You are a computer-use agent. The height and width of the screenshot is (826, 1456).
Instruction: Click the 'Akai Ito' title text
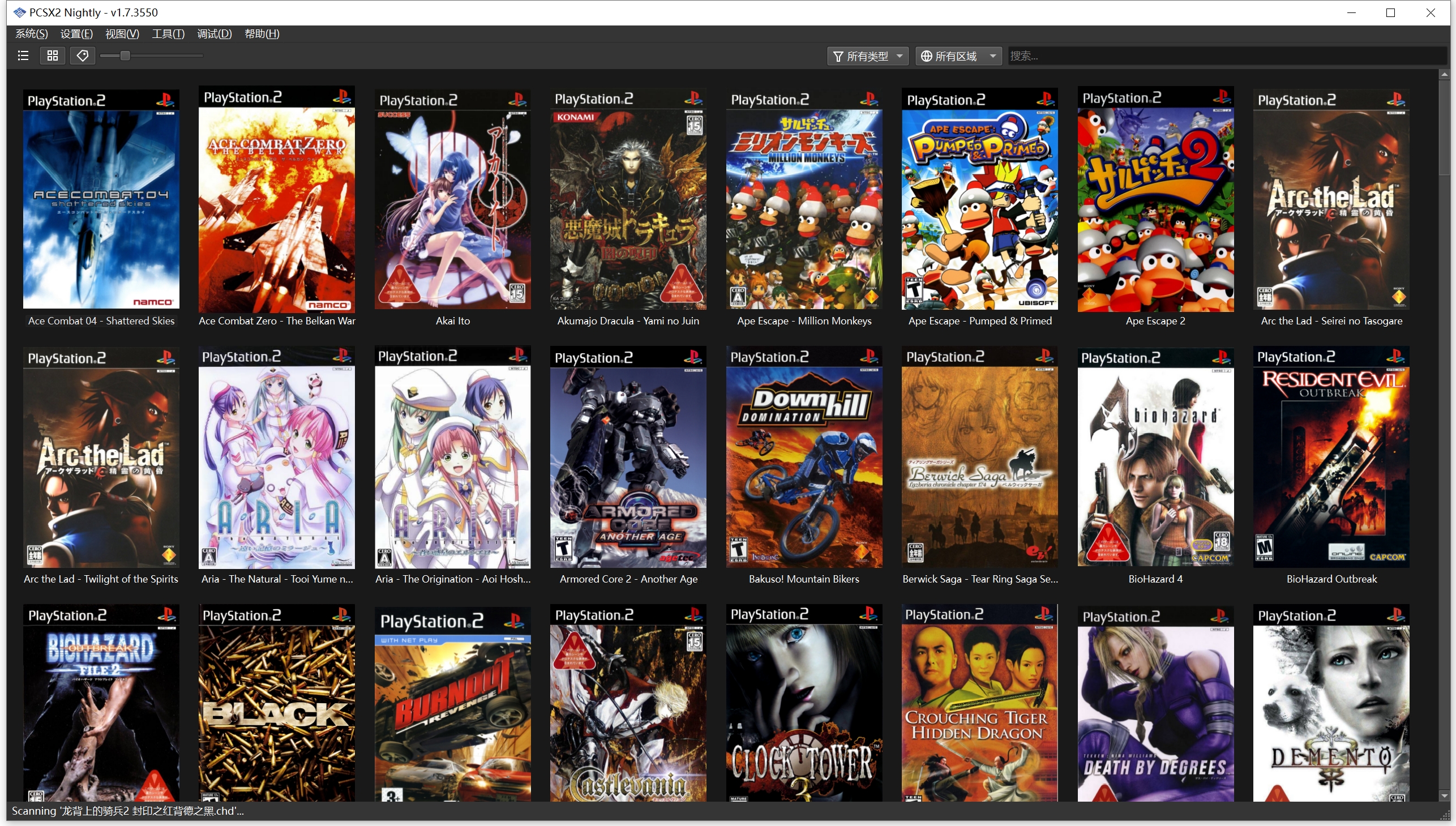(453, 321)
